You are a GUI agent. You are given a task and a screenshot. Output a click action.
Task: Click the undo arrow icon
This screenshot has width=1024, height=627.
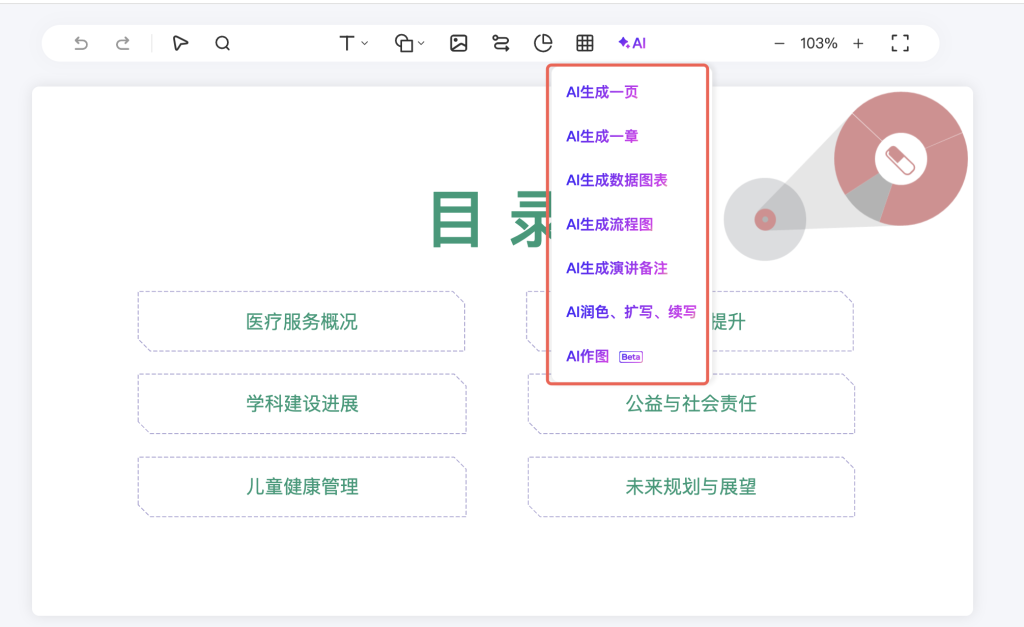[81, 43]
